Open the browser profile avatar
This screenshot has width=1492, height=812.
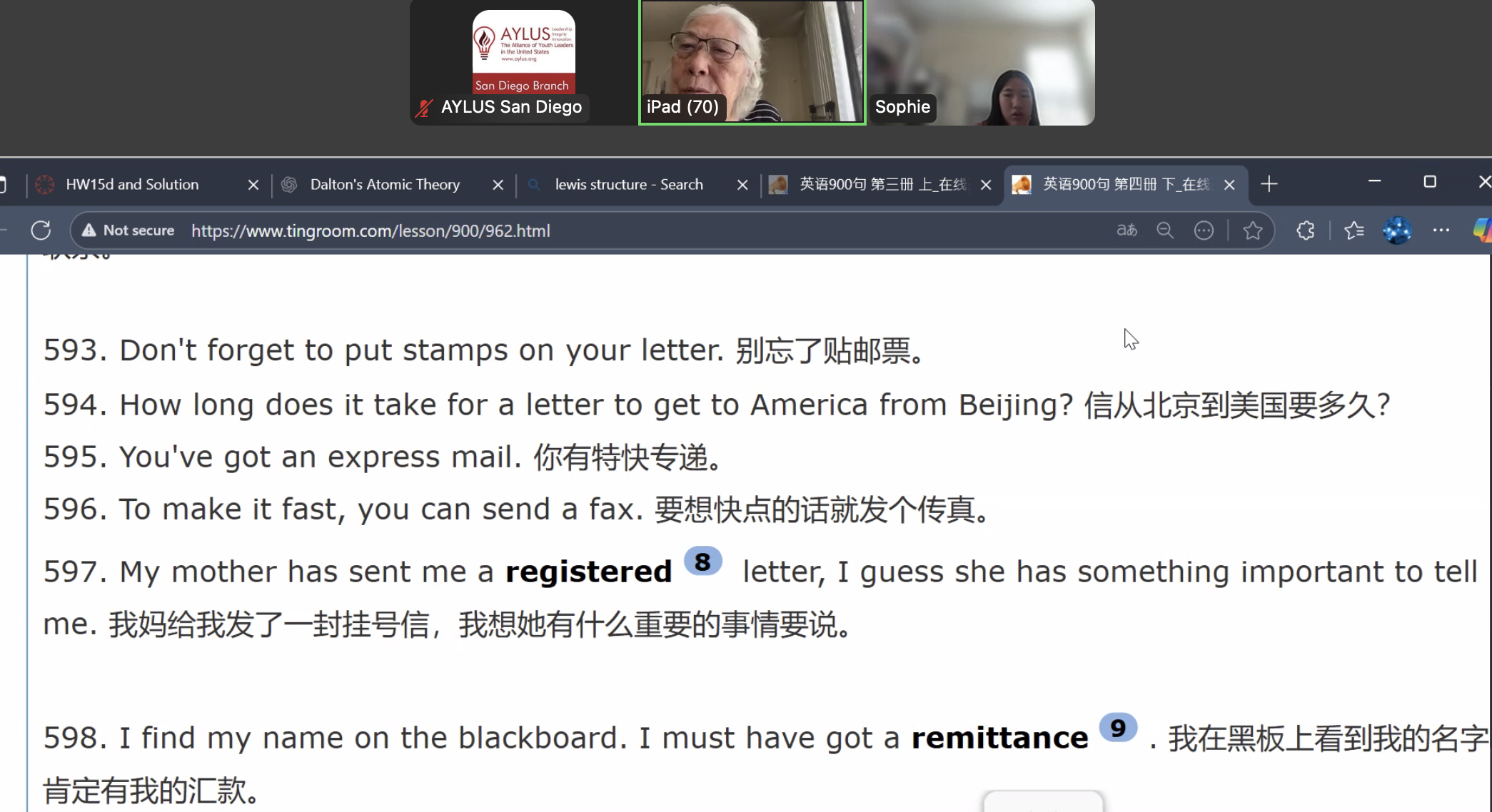[1397, 230]
